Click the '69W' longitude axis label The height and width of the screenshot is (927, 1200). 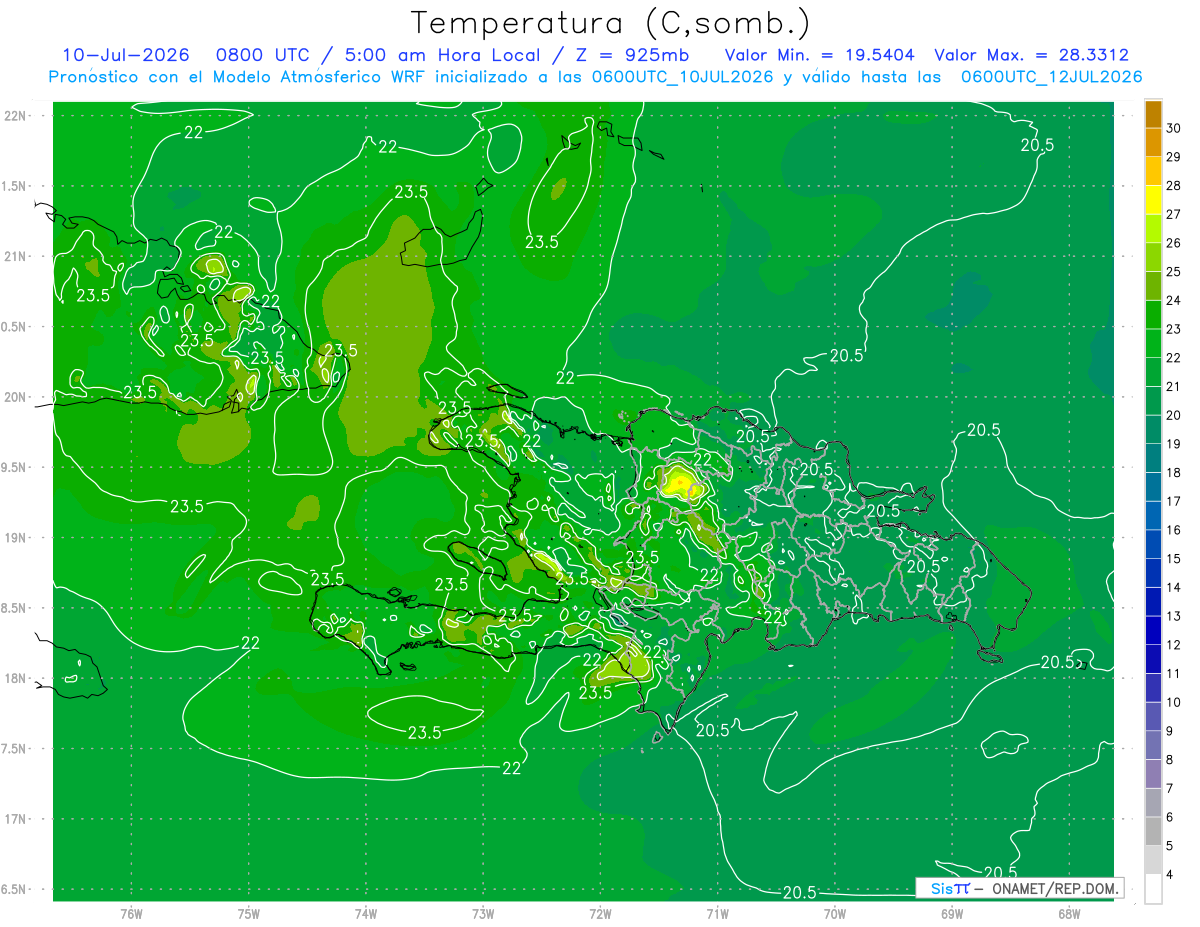pyautogui.click(x=952, y=914)
